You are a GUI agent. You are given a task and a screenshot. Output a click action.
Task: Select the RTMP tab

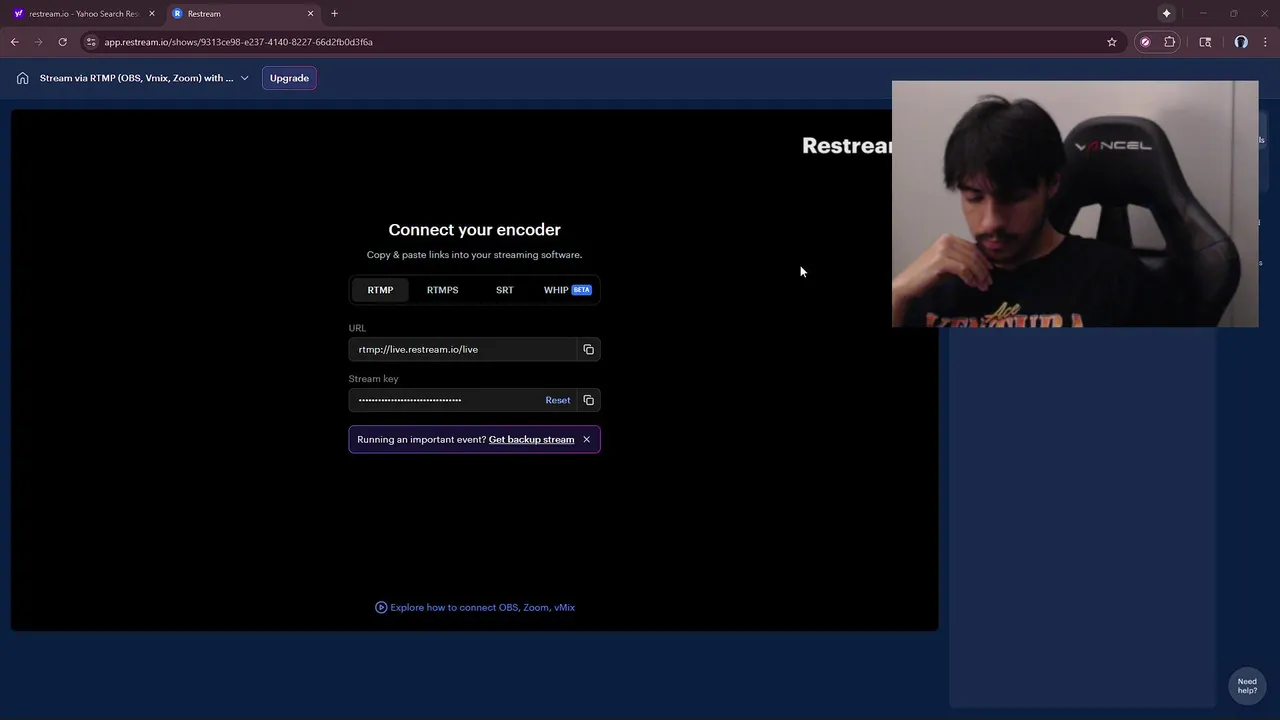coord(380,290)
